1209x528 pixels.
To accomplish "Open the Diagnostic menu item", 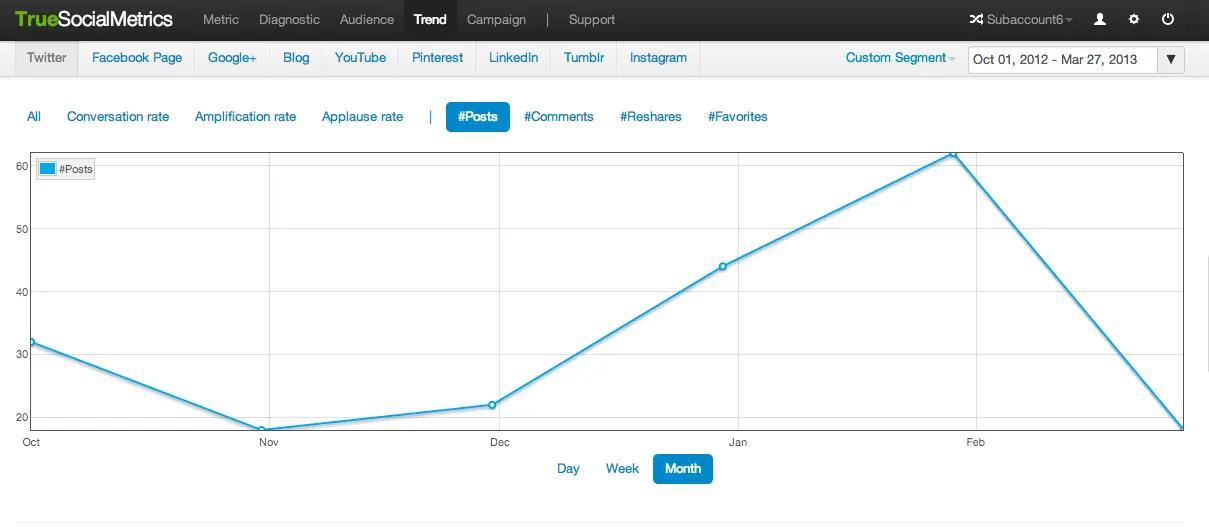I will tap(289, 19).
